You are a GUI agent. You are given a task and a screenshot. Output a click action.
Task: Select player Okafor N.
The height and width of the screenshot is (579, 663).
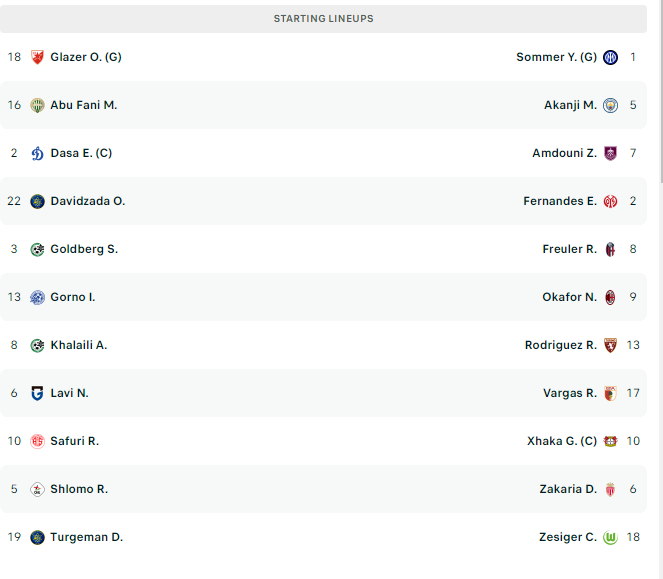569,297
